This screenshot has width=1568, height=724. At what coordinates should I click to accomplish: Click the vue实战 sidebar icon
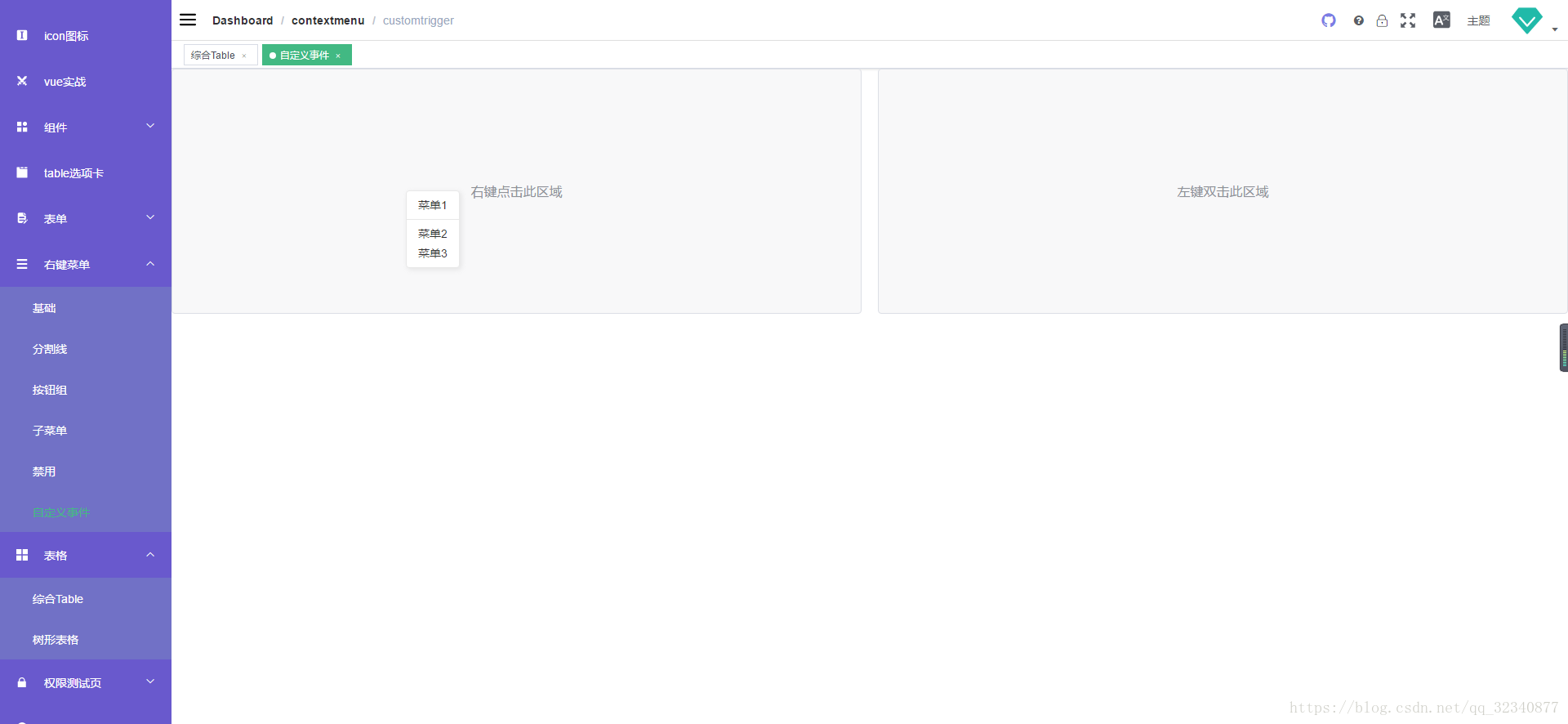(x=22, y=81)
